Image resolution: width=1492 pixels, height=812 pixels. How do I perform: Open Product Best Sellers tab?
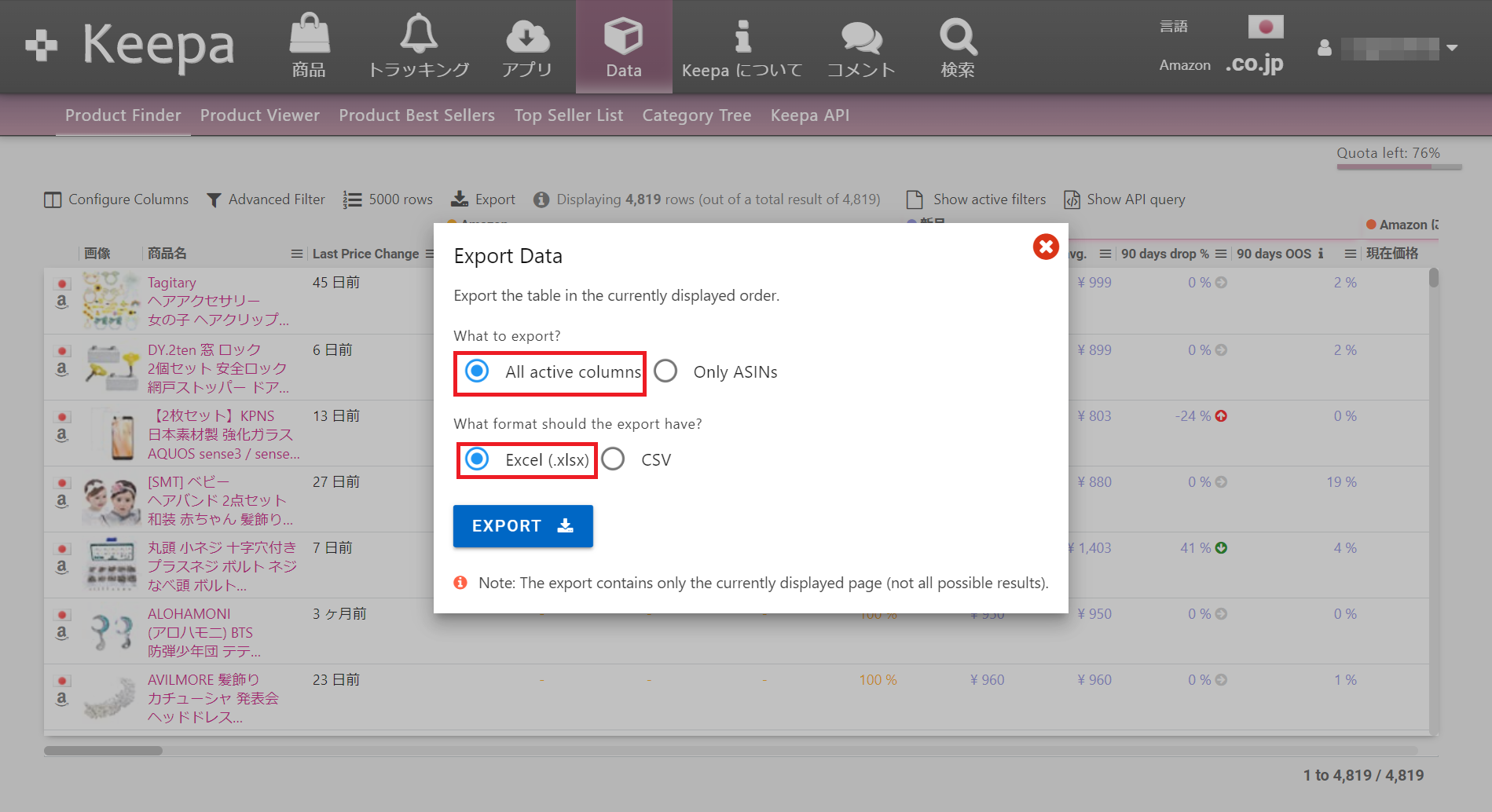(x=417, y=115)
